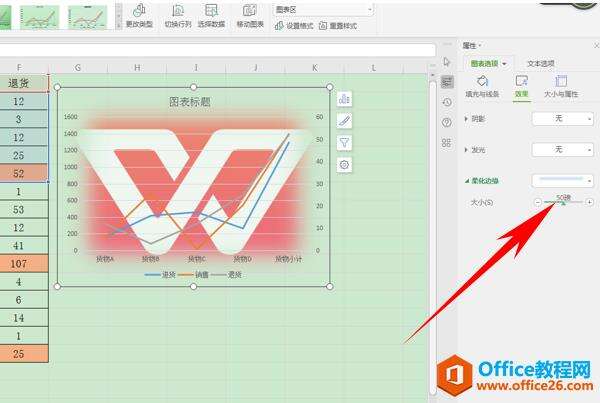Click the 货物小计 axis label

(x=289, y=259)
